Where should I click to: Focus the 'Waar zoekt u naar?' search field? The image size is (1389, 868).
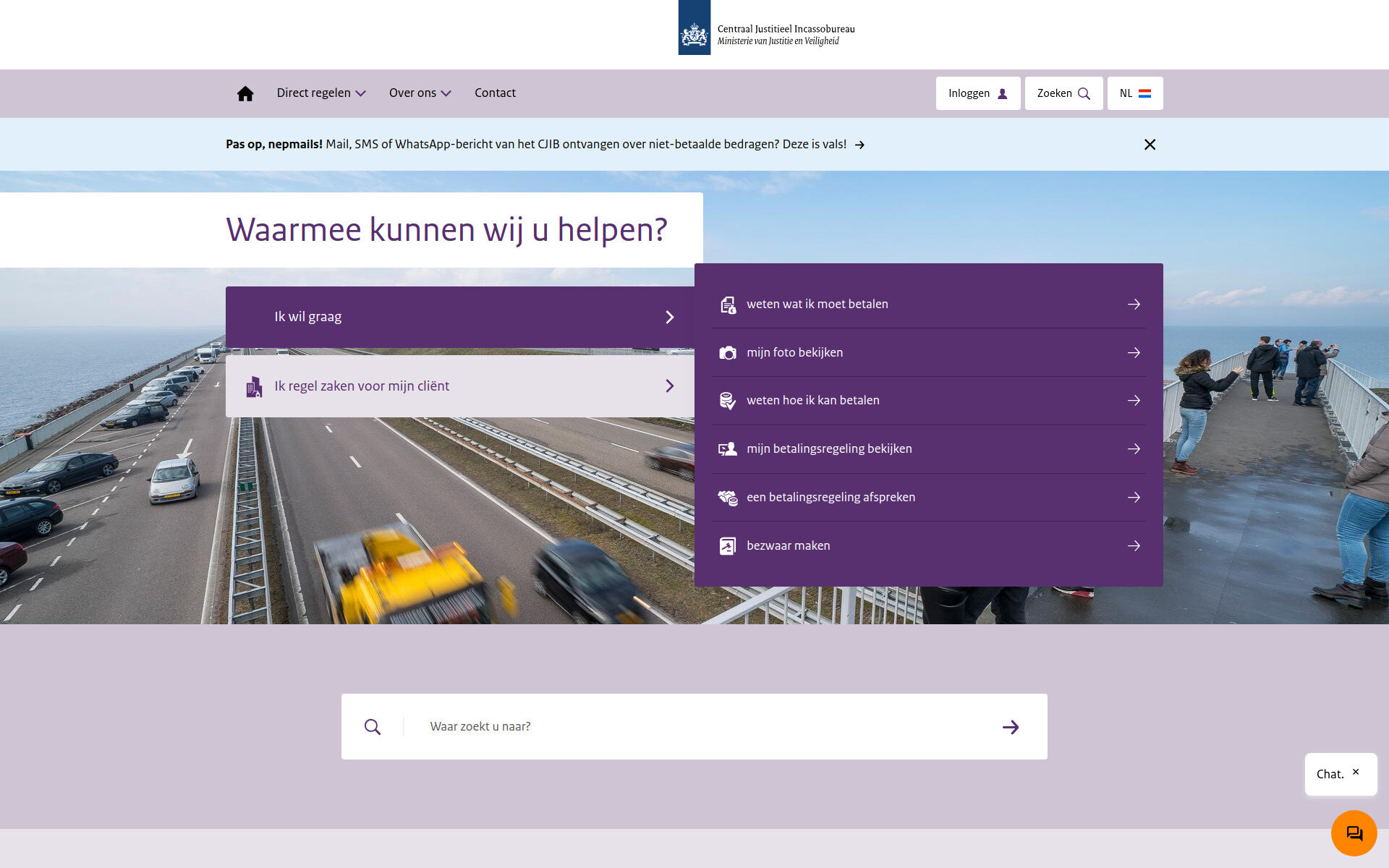coord(694,727)
